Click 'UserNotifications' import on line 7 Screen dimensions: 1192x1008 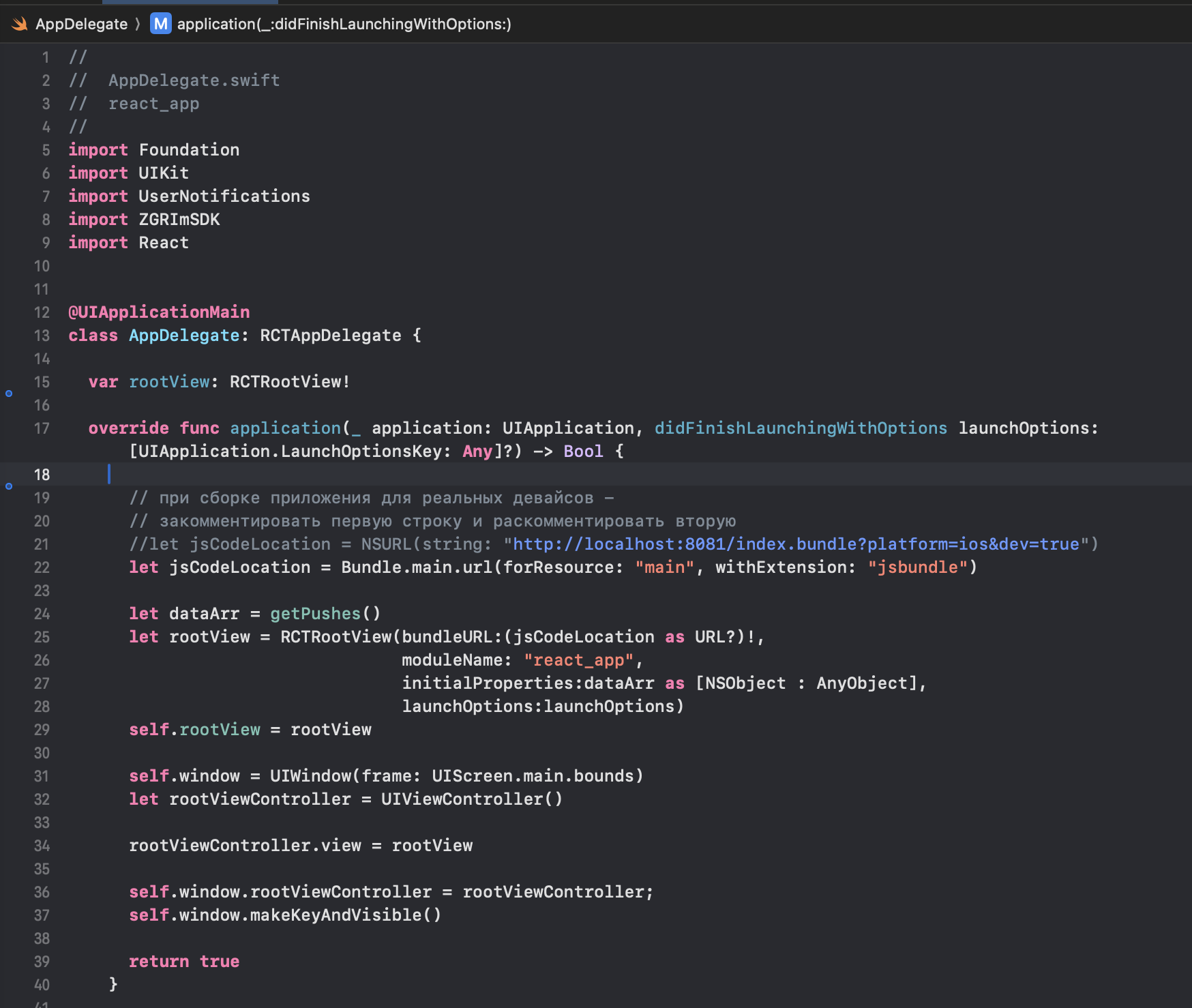pos(224,196)
